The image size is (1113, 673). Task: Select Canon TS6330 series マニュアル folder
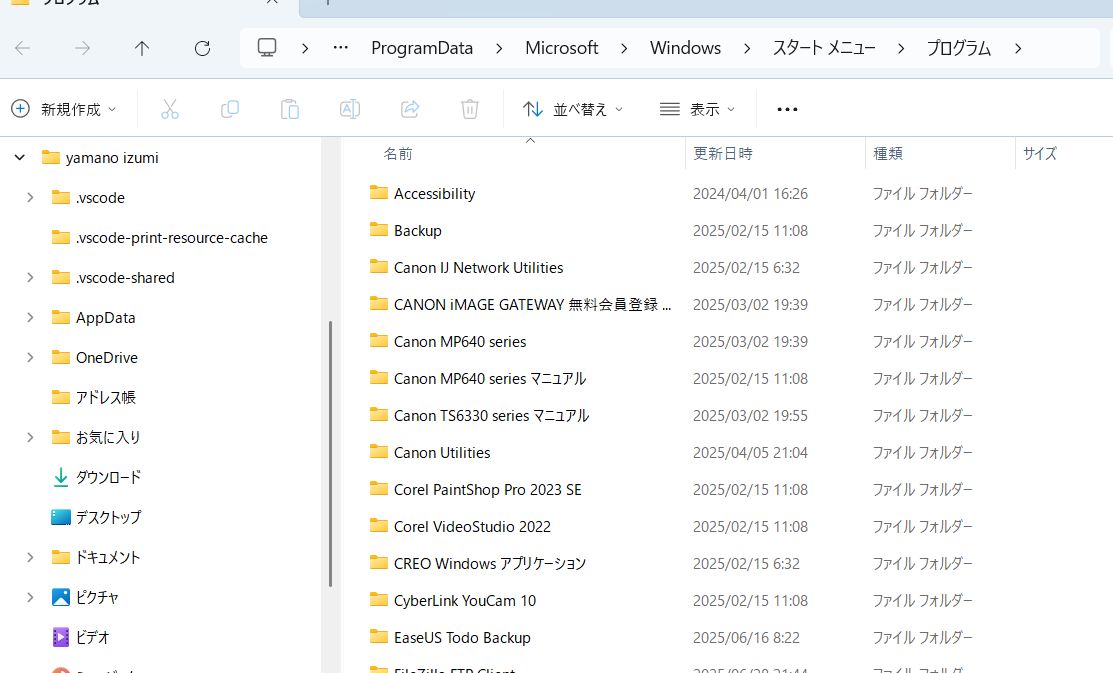[x=491, y=415]
